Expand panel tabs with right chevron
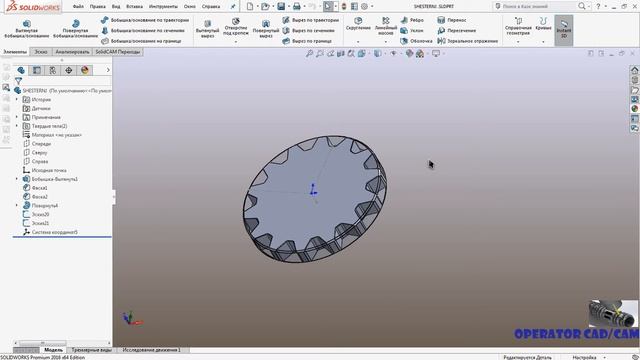The width and height of the screenshot is (640, 360). coord(108,70)
